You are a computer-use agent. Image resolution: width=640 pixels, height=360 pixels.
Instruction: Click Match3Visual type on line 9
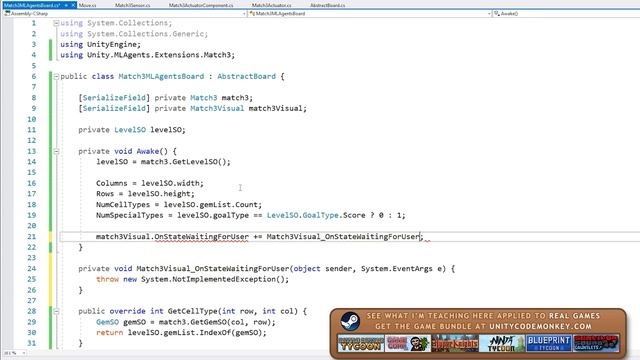pyautogui.click(x=217, y=108)
